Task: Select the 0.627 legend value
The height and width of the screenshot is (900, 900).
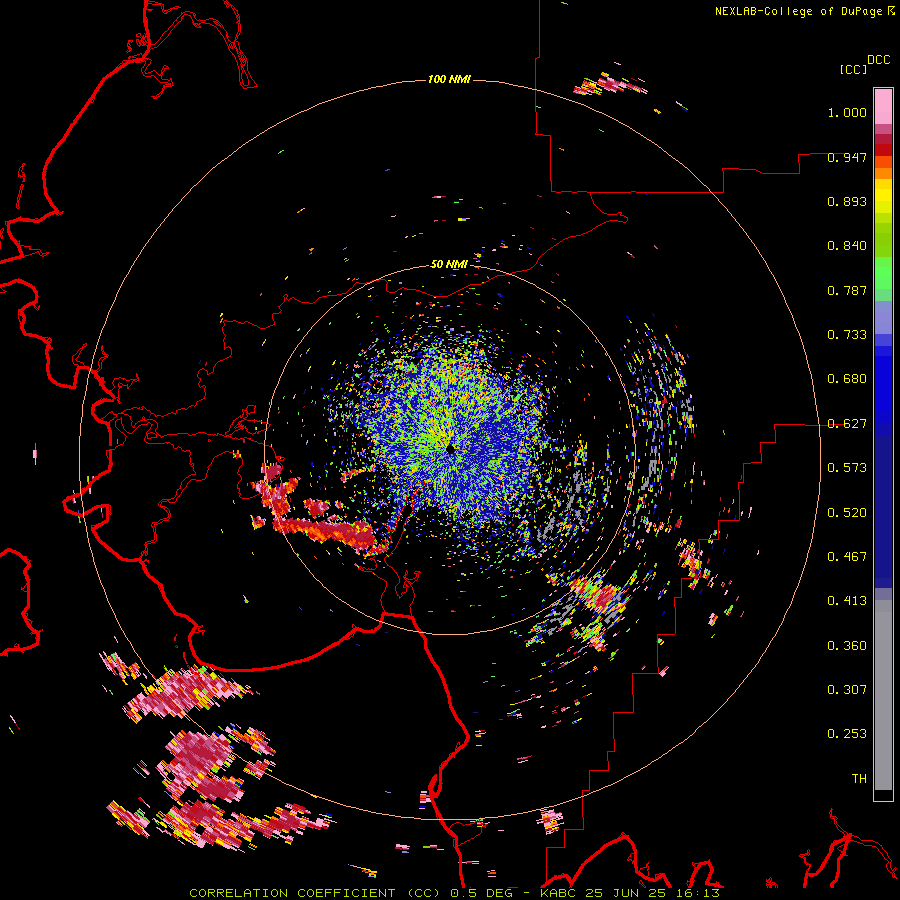Action: (x=847, y=424)
